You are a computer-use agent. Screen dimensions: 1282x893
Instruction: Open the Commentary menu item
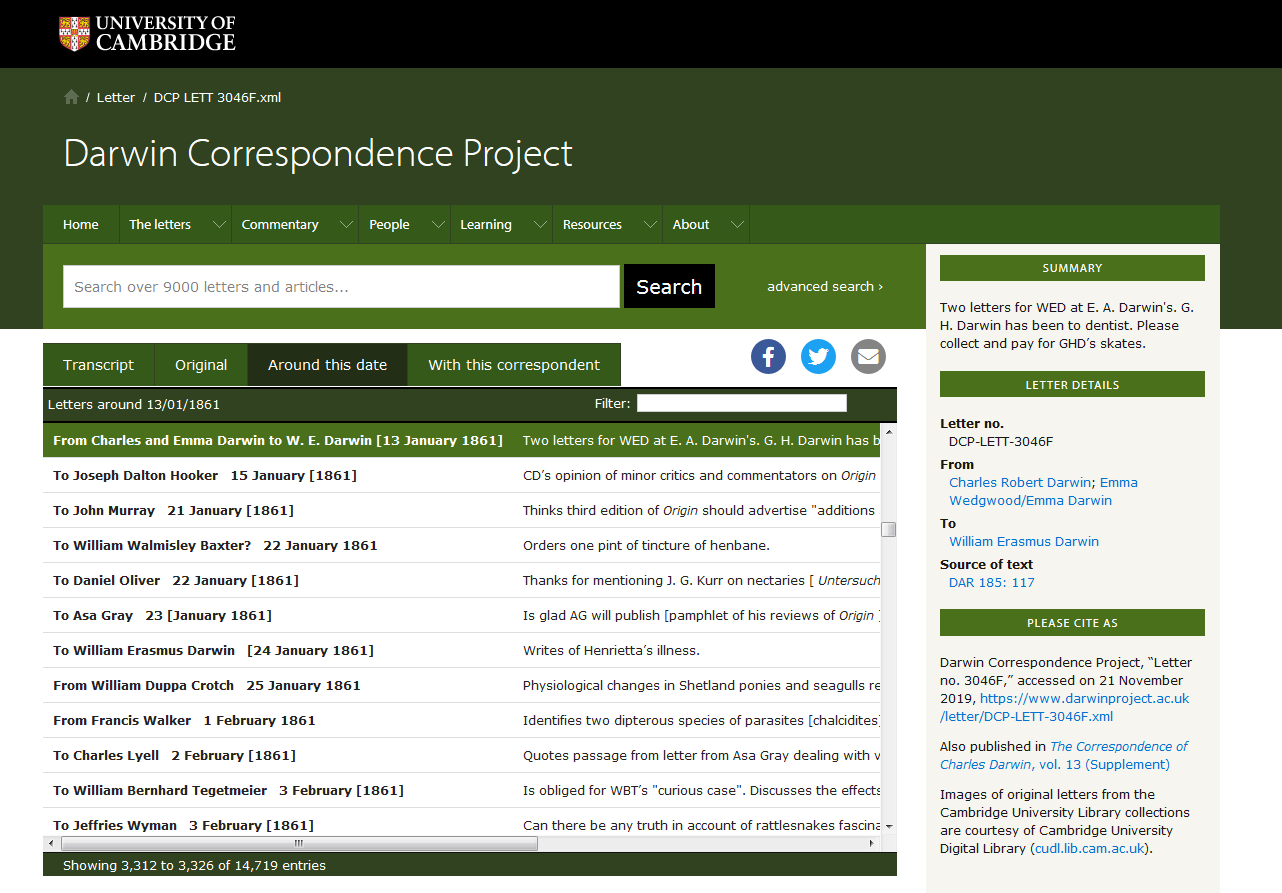pyautogui.click(x=280, y=225)
